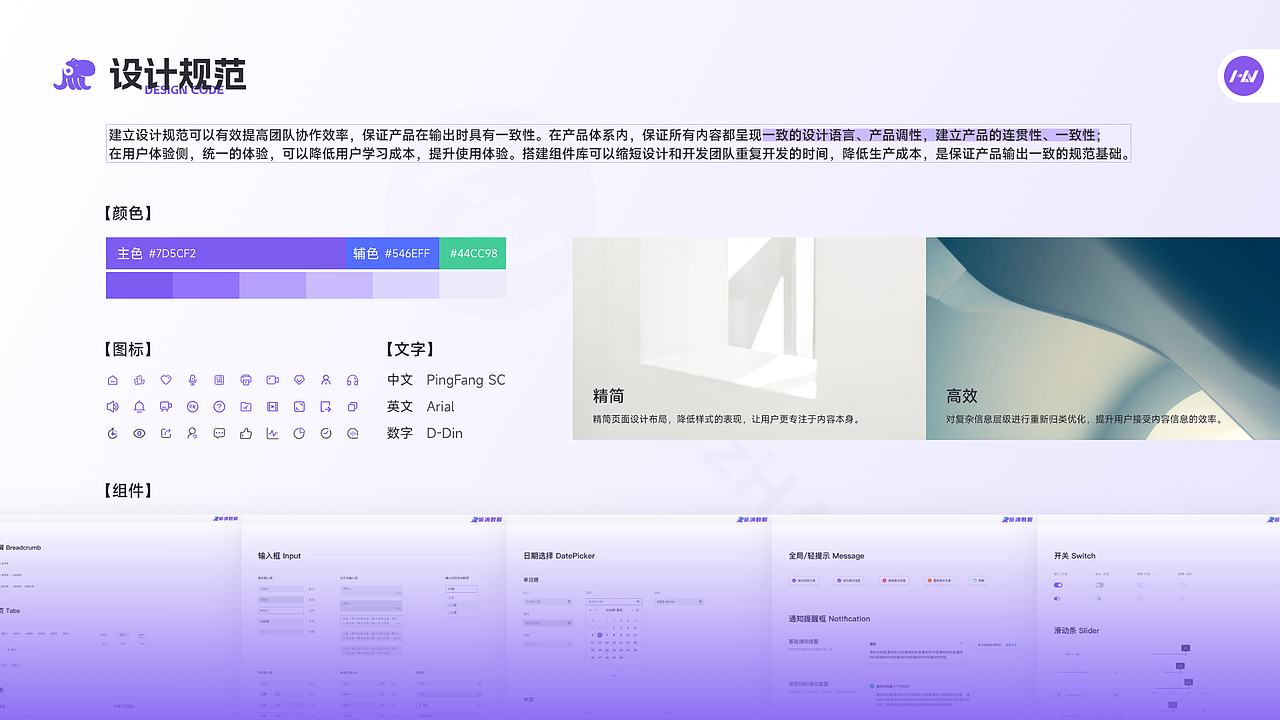Viewport: 1280px width, 720px height.
Task: Click the pie chart icon
Action: tap(299, 433)
